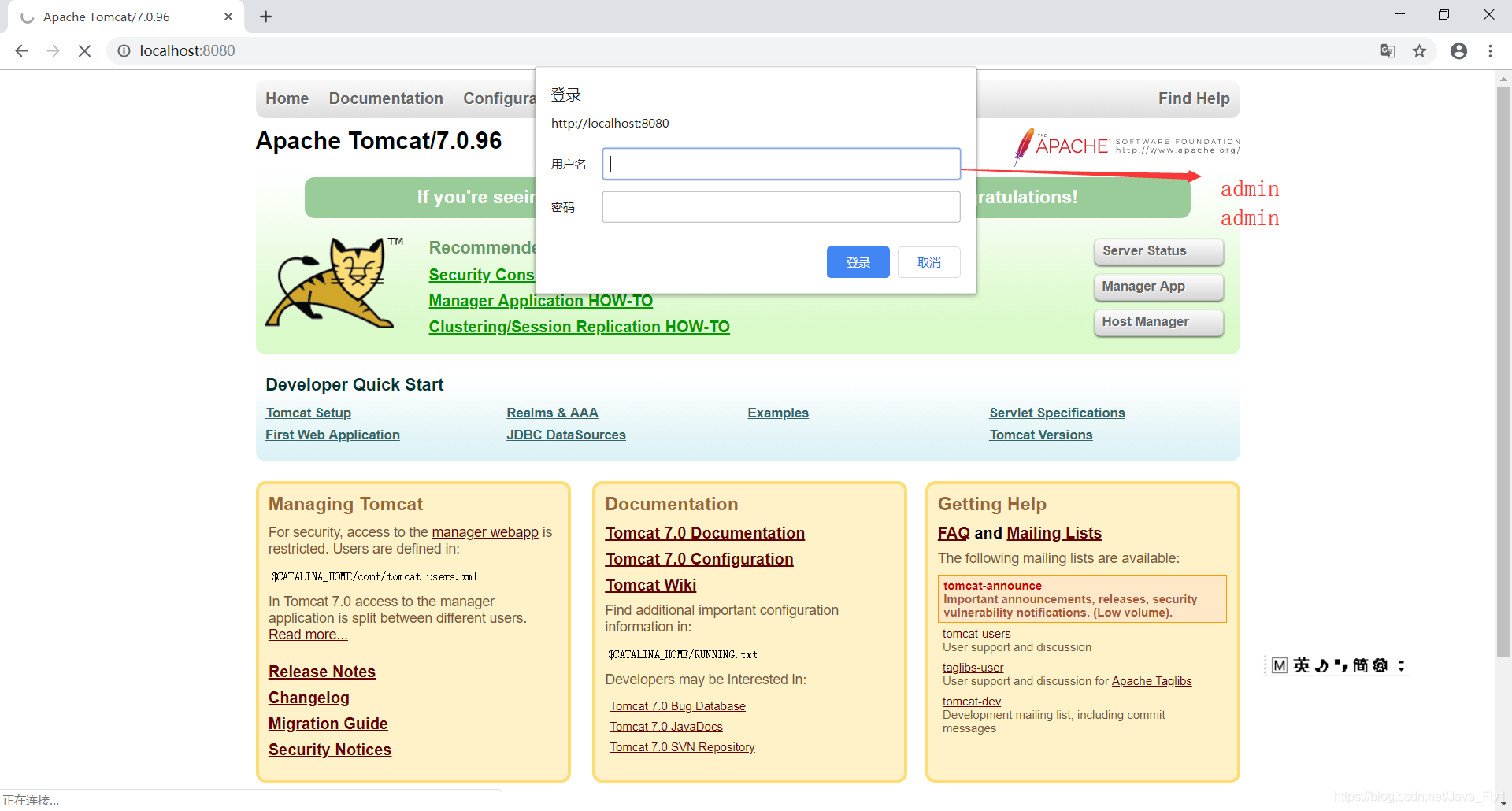Select the Apache Tomcat/7.0.96 browser tab
The image size is (1512, 811).
(x=126, y=17)
